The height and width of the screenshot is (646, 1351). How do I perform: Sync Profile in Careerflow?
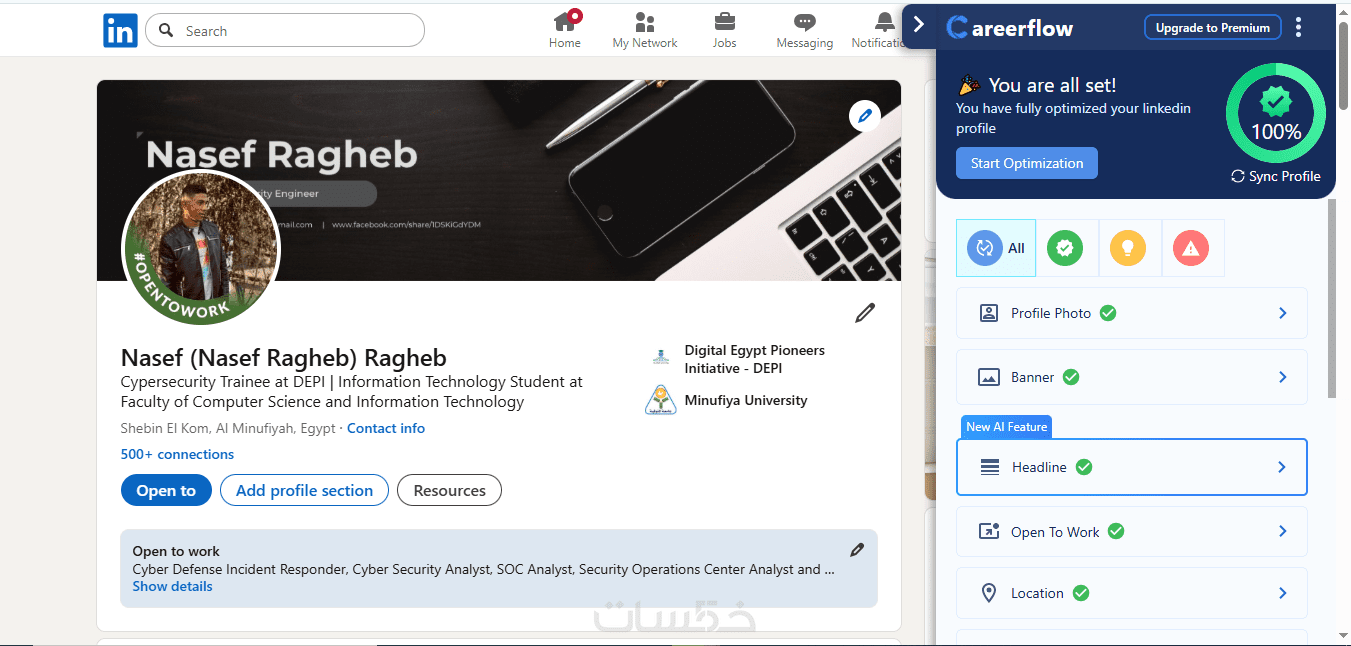(x=1276, y=176)
